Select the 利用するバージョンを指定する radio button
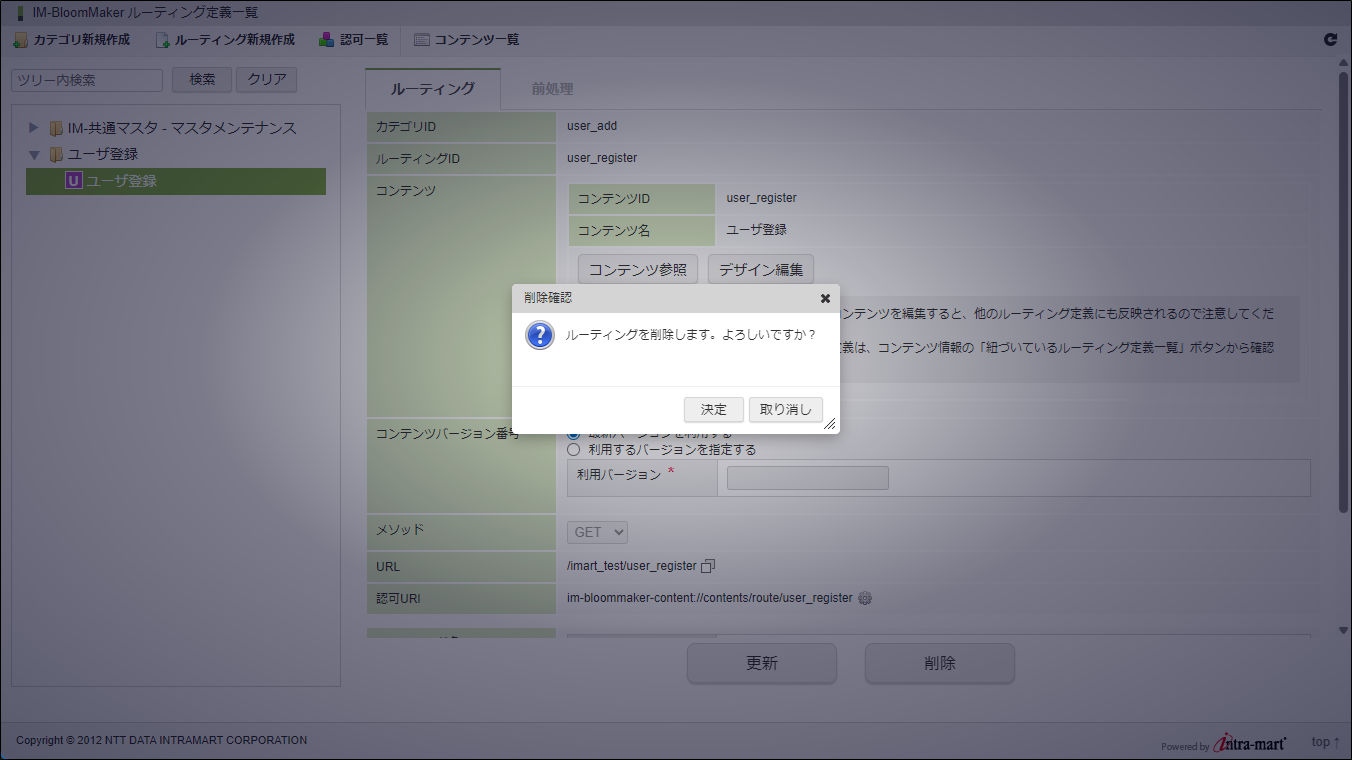The width and height of the screenshot is (1352, 760). coord(573,449)
